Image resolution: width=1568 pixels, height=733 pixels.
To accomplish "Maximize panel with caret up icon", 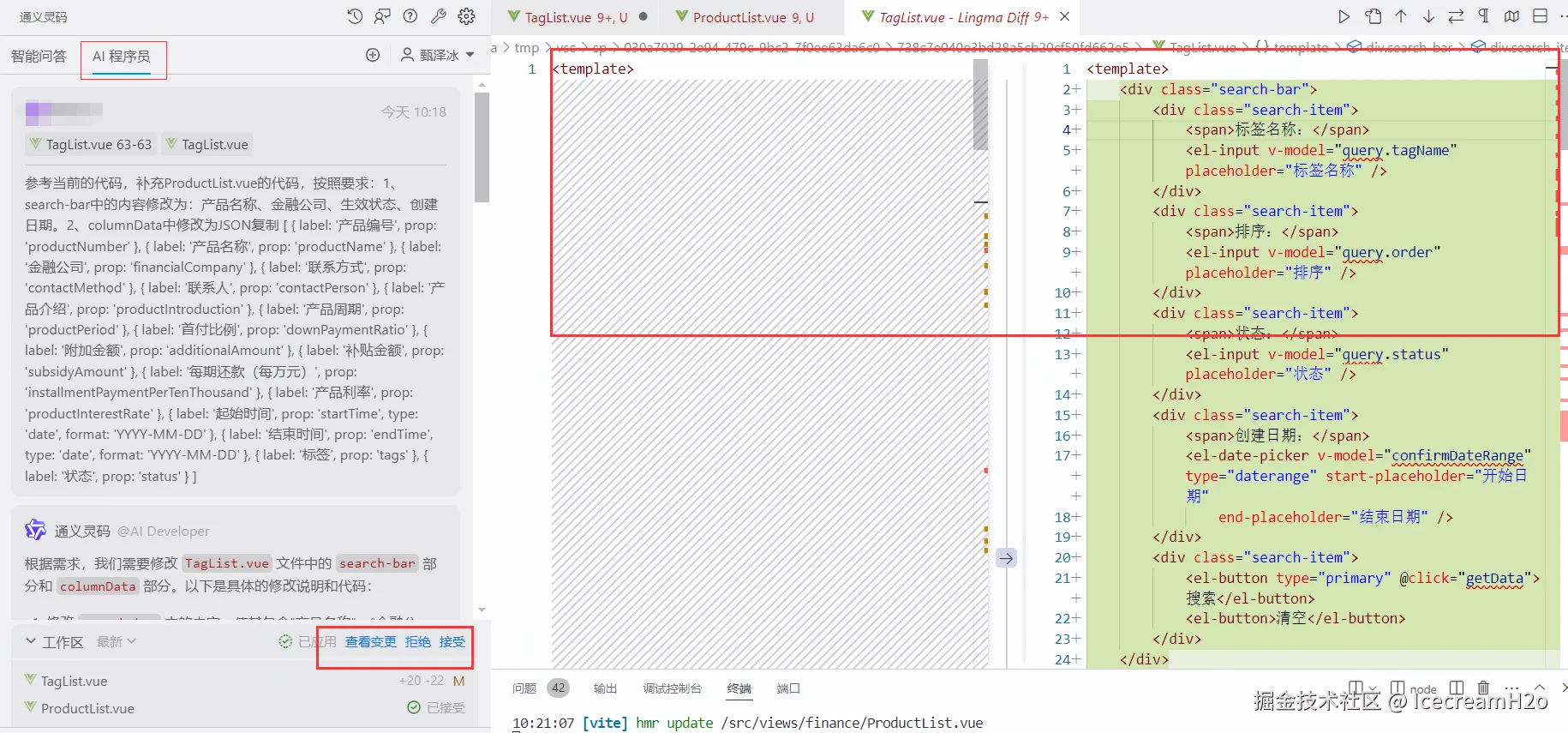I will 1539,688.
